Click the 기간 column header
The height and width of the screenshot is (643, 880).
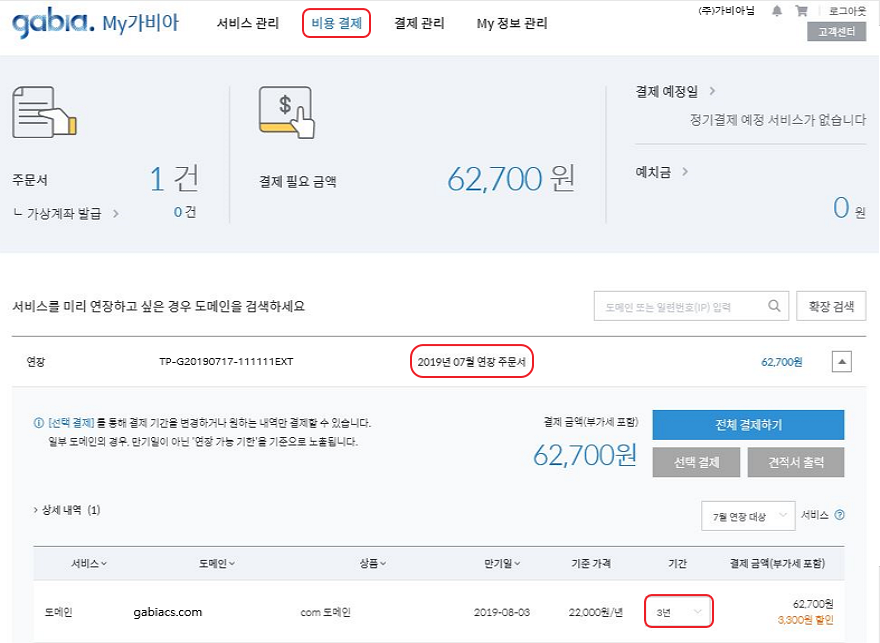(x=677, y=563)
